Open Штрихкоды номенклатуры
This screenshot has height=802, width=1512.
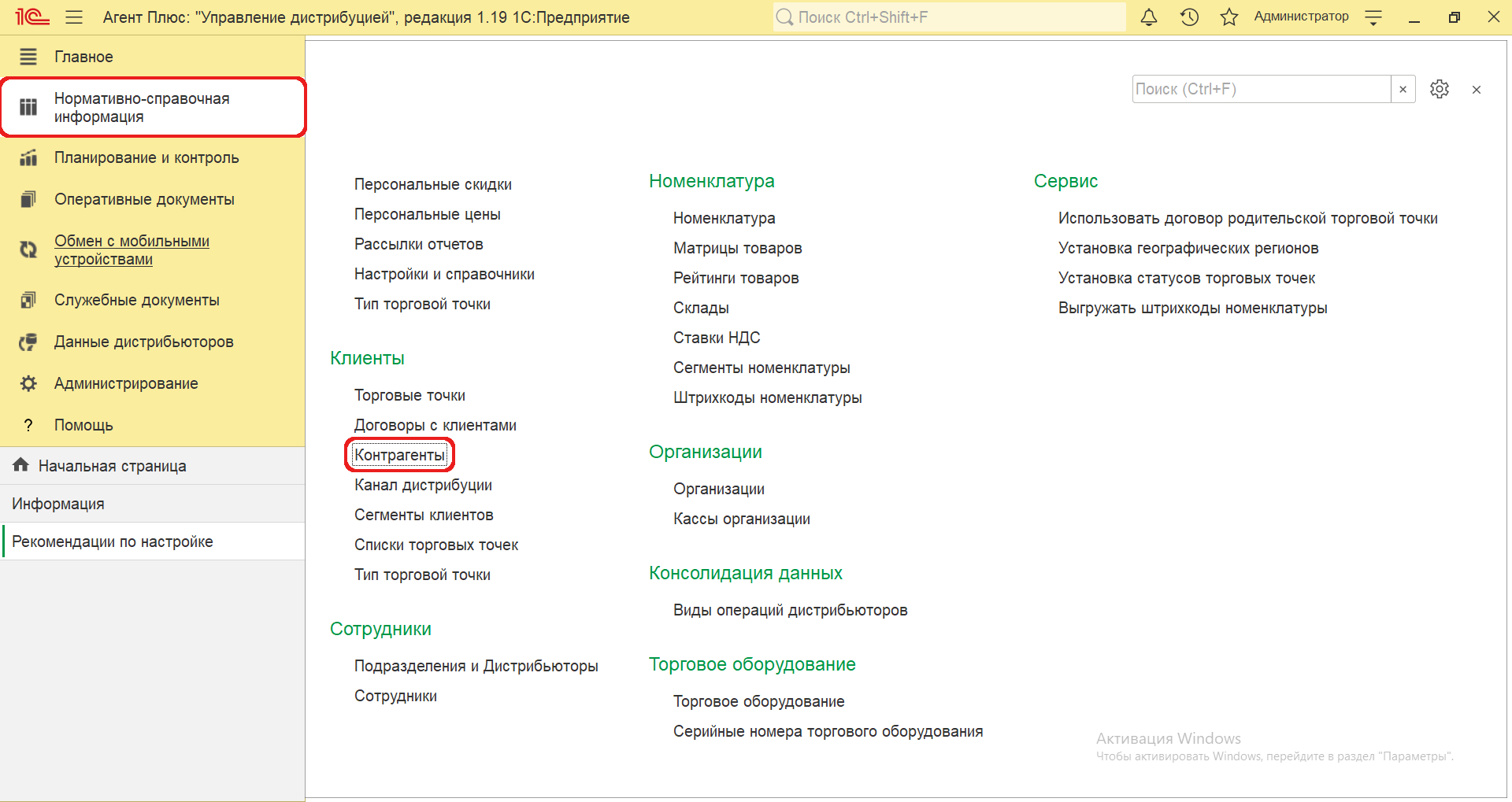768,397
